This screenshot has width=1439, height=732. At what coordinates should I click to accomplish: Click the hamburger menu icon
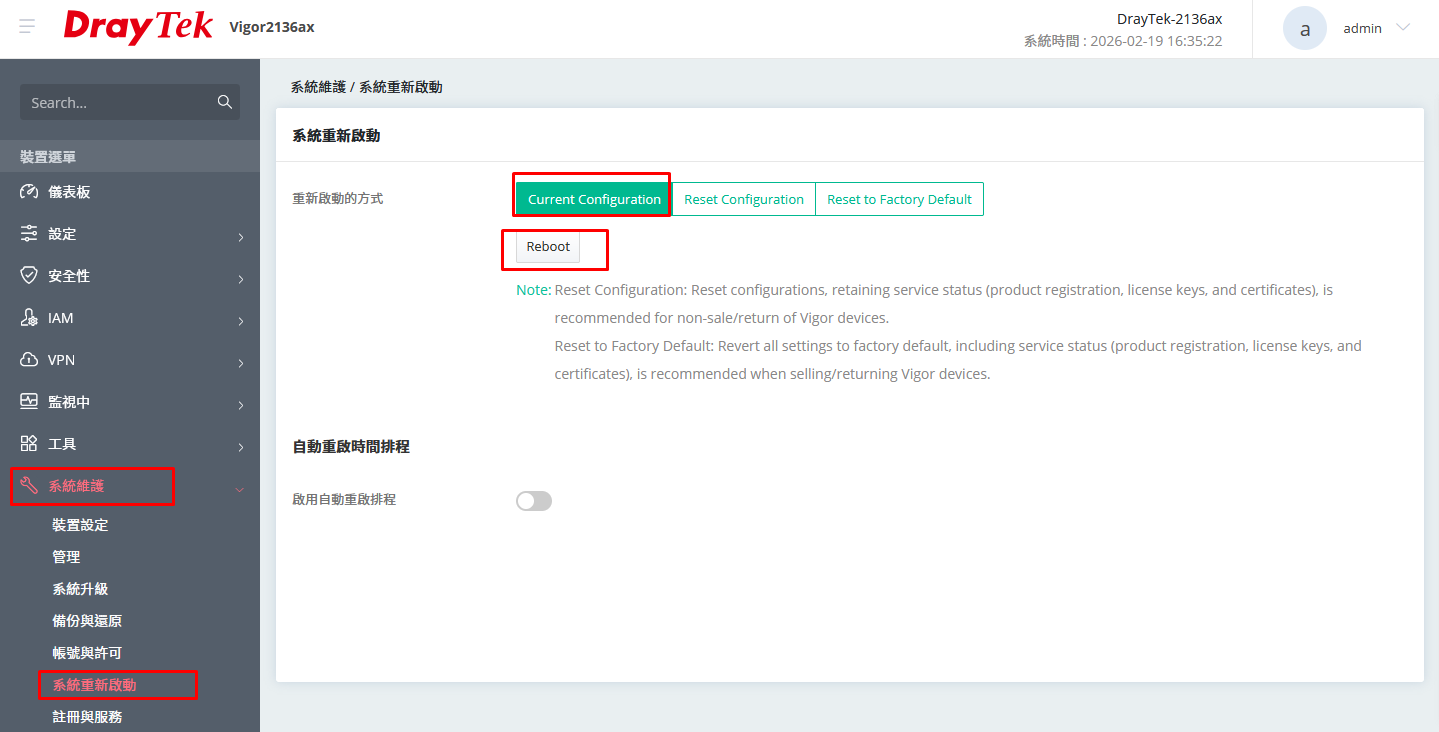point(27,27)
